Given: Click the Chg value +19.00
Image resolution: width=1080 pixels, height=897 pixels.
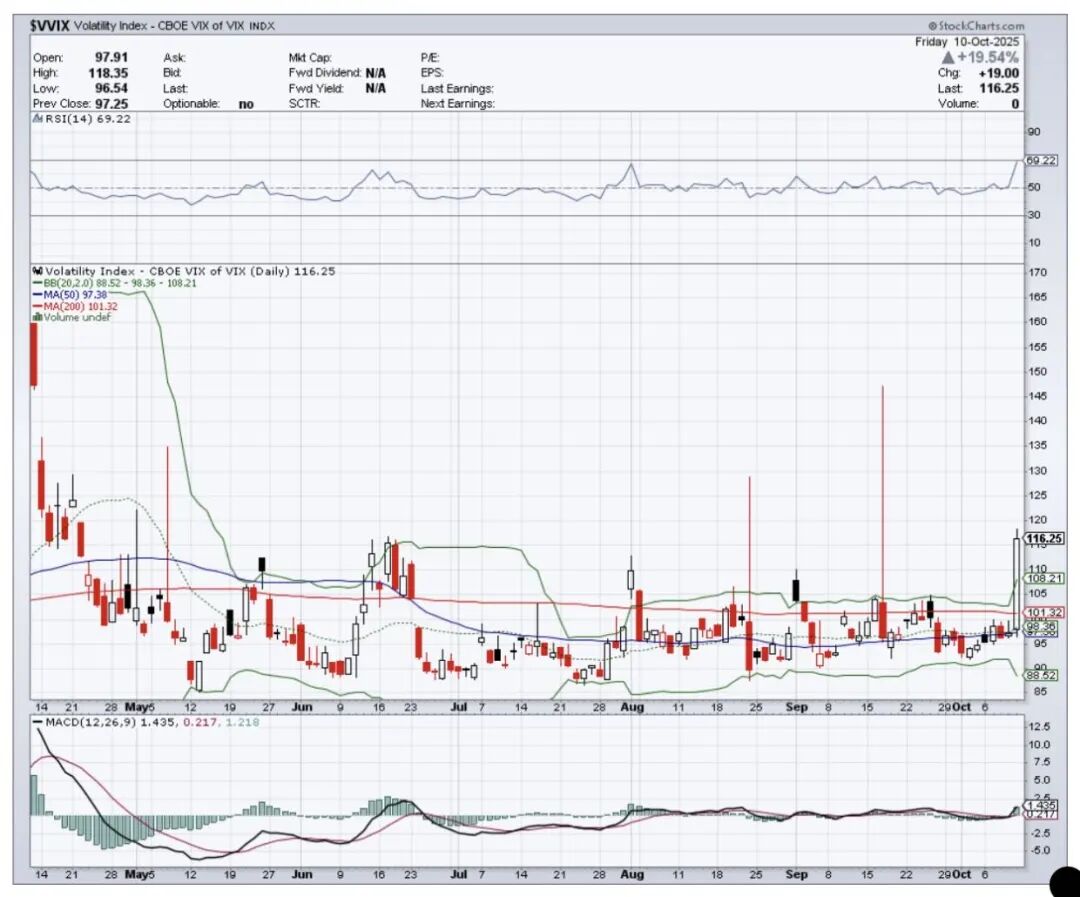Looking at the screenshot, I should click(x=998, y=73).
